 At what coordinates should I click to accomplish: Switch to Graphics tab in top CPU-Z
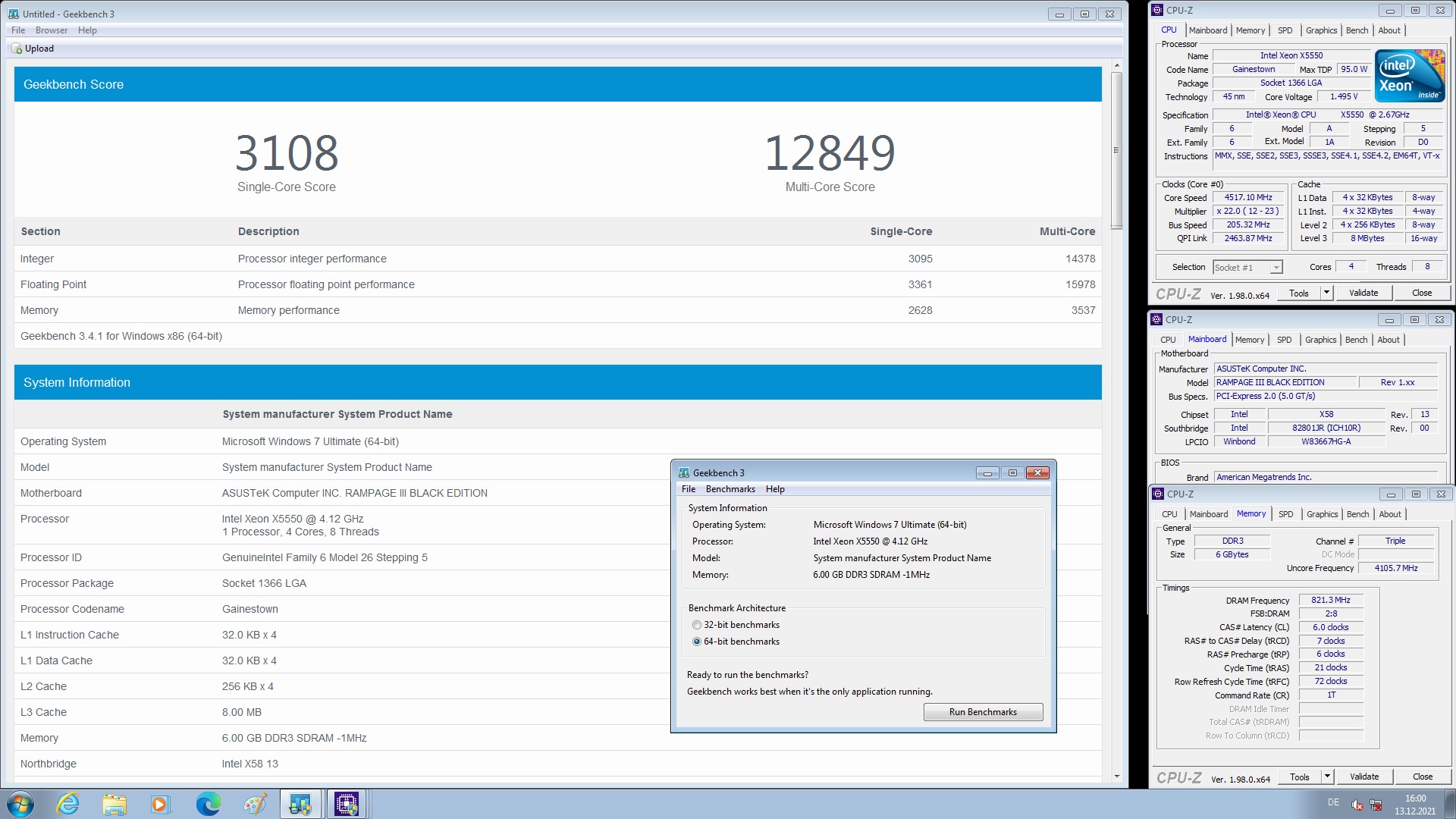coord(1321,30)
